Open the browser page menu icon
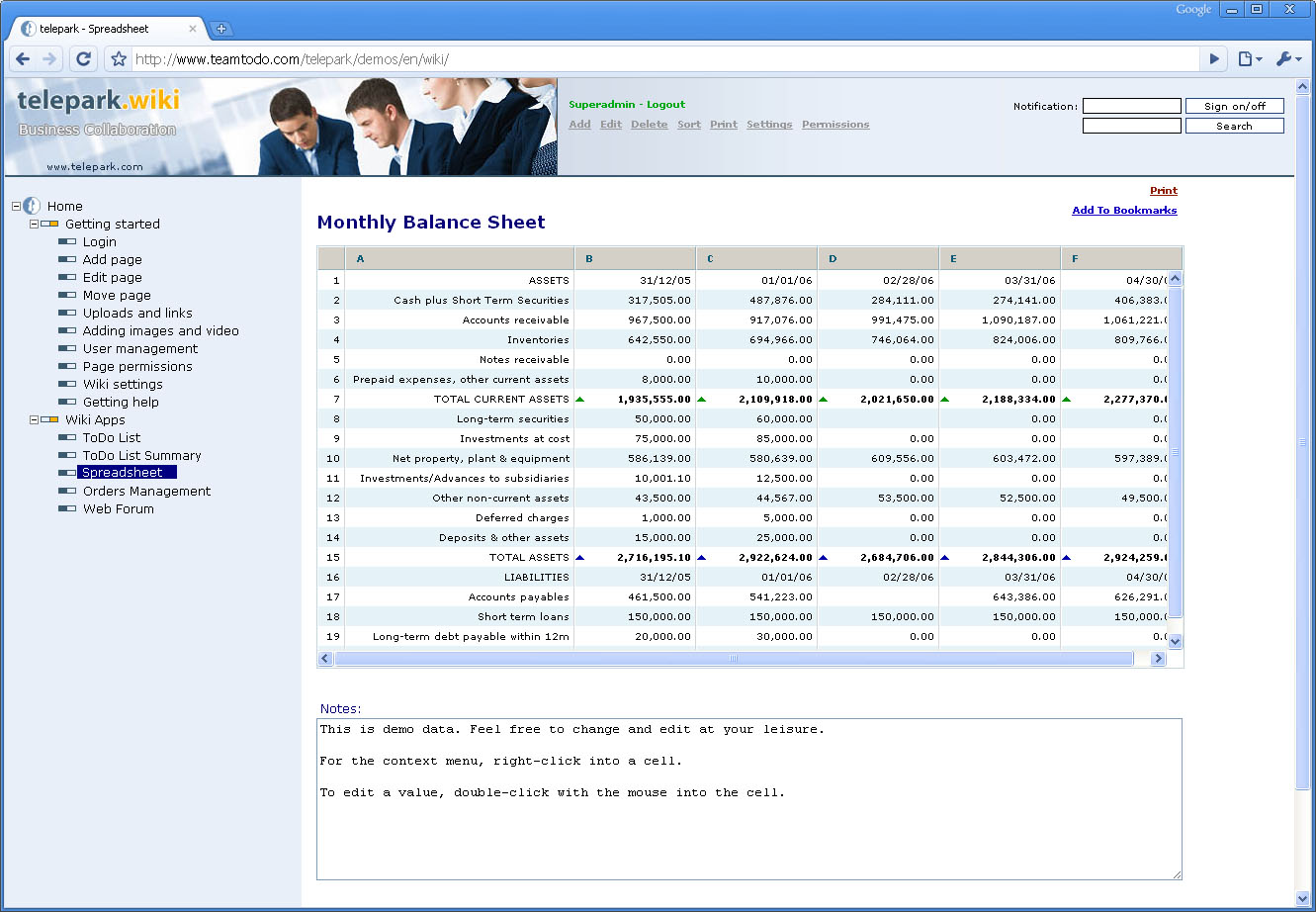Viewport: 1316px width, 912px height. click(x=1250, y=59)
